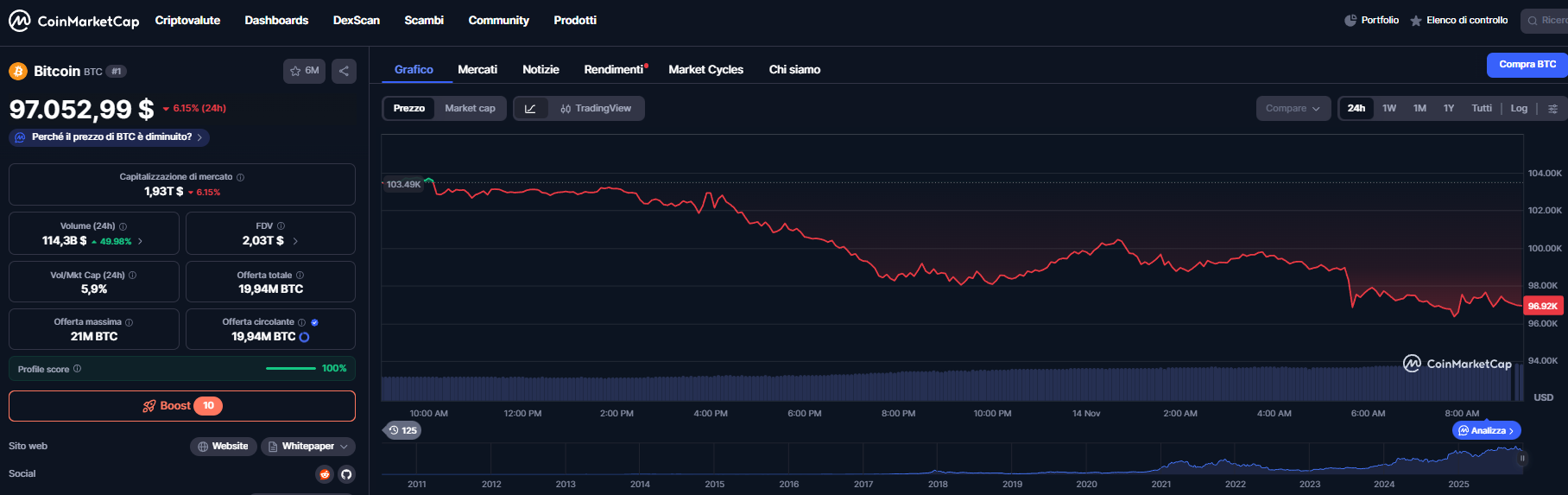
Task: Click the CoinMarketCap logo
Action: 73,21
